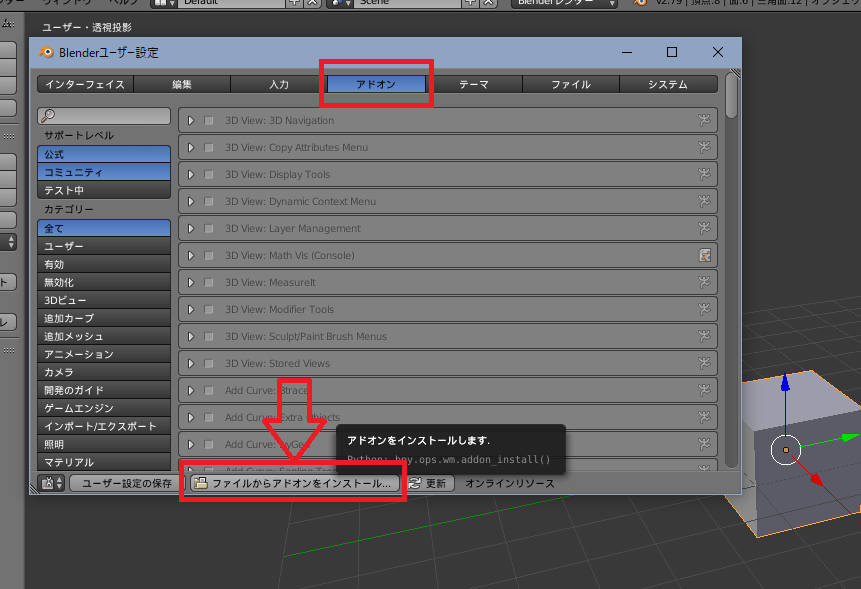
Task: Click community icon on Display Tools row
Action: click(705, 174)
